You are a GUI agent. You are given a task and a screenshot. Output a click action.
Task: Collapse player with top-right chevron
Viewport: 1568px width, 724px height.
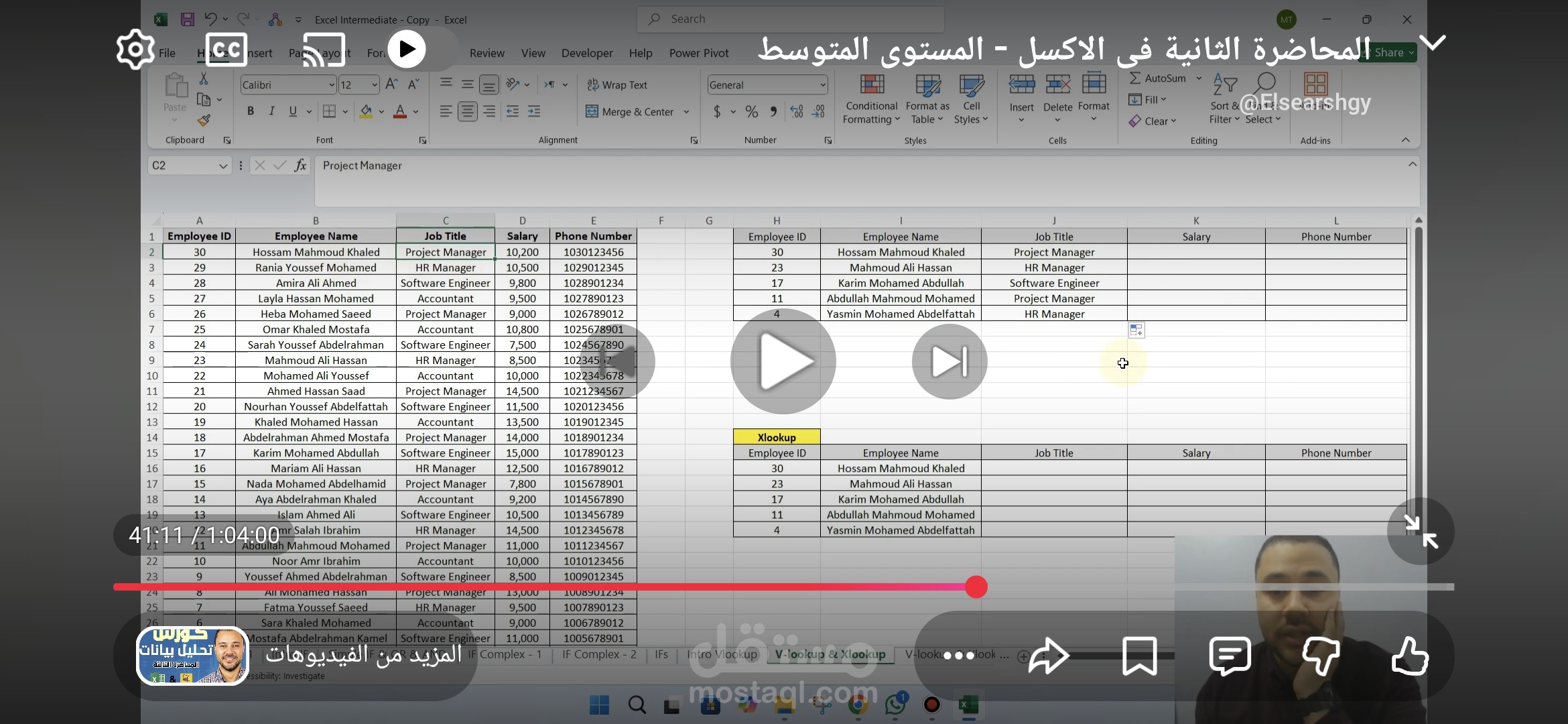pyautogui.click(x=1433, y=44)
